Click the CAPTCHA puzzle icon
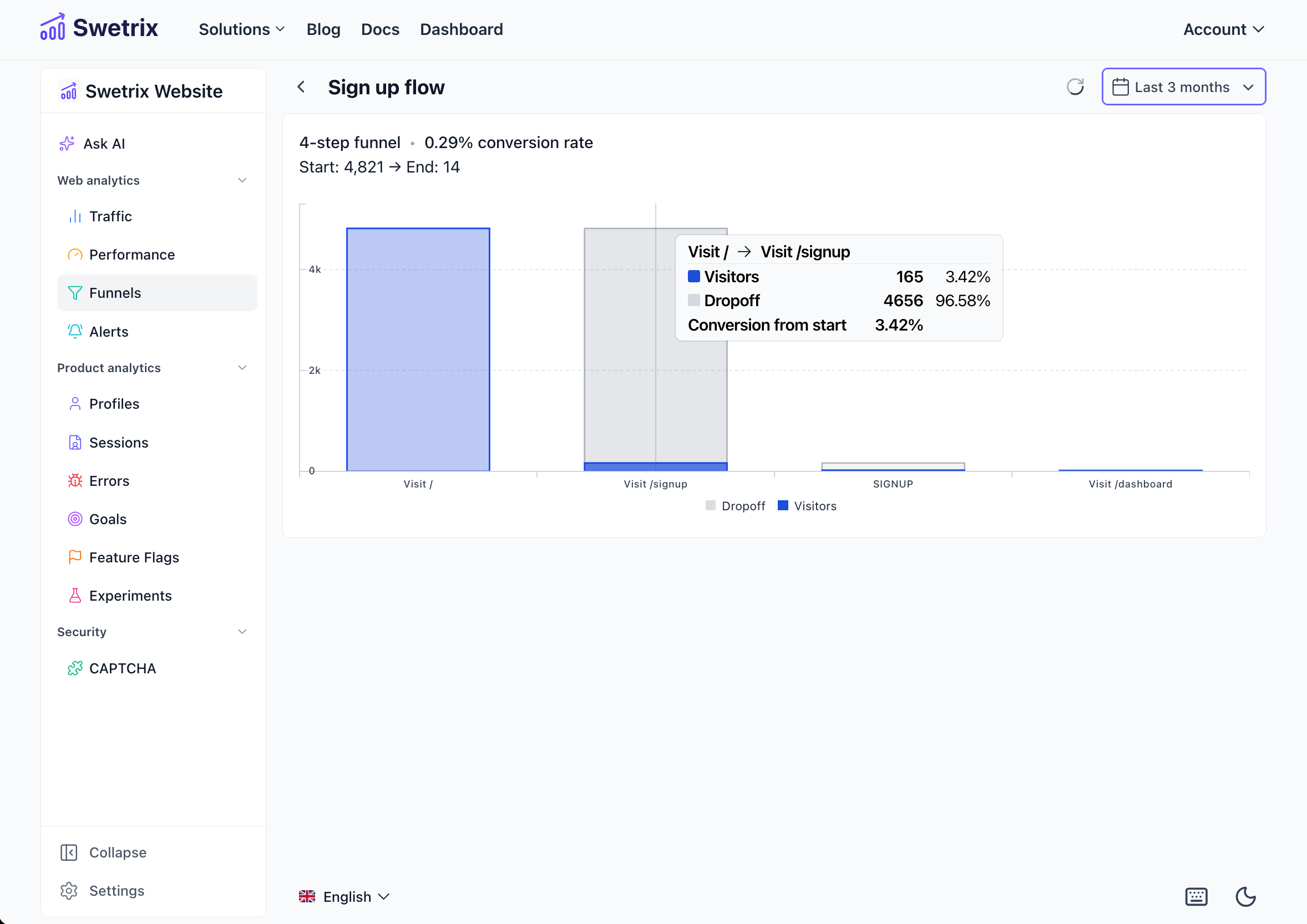This screenshot has width=1307, height=924. click(x=74, y=668)
